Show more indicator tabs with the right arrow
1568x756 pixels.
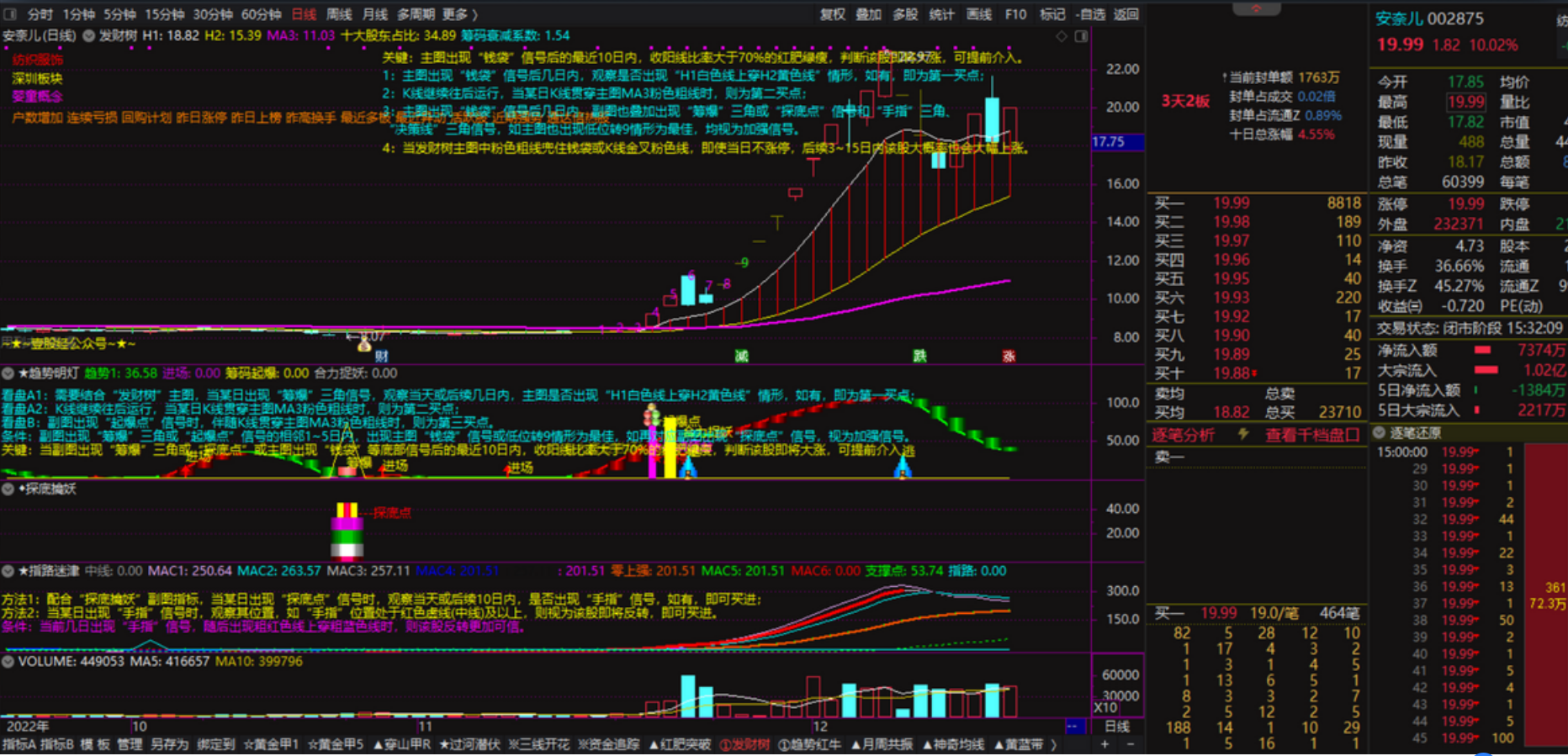click(1054, 744)
